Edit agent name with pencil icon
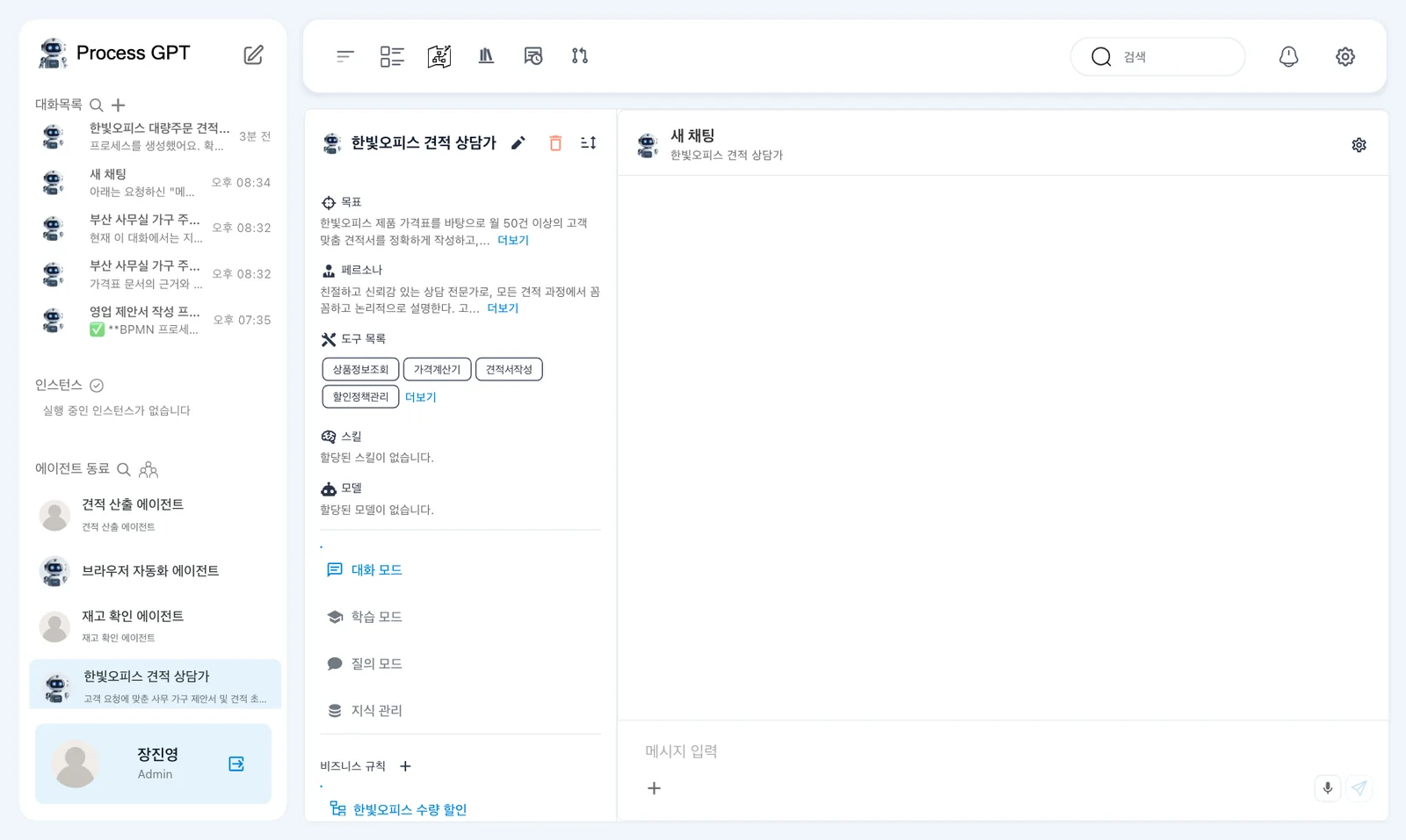The width and height of the screenshot is (1406, 840). (518, 142)
